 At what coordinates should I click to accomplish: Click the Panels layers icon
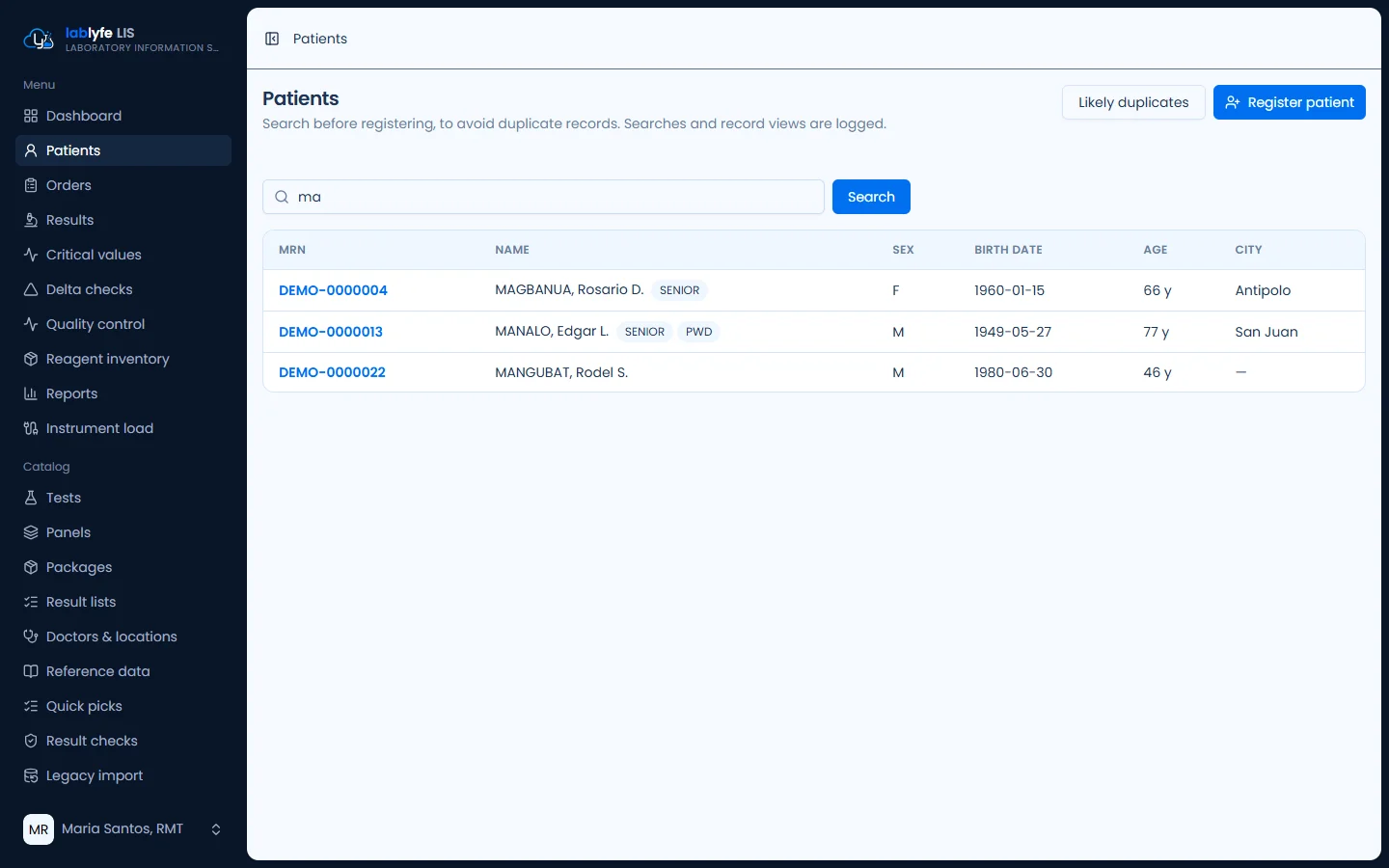pos(31,532)
